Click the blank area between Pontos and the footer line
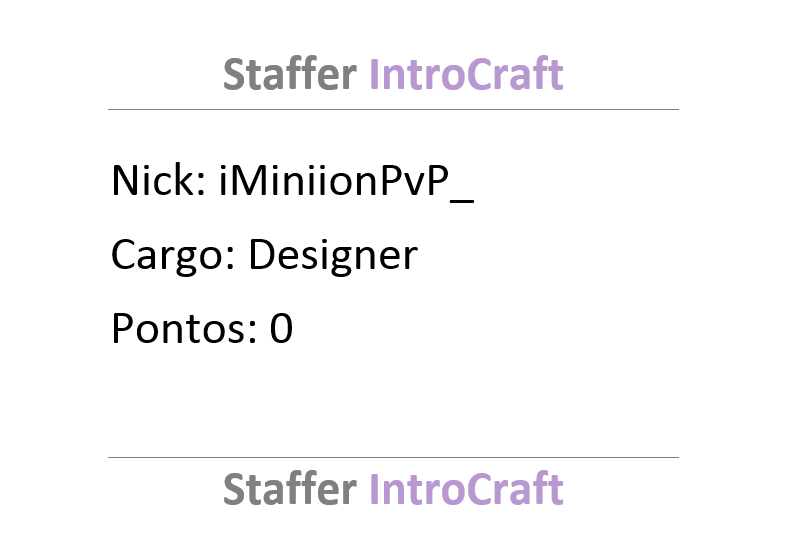Viewport: 786px width, 540px height. point(393,401)
